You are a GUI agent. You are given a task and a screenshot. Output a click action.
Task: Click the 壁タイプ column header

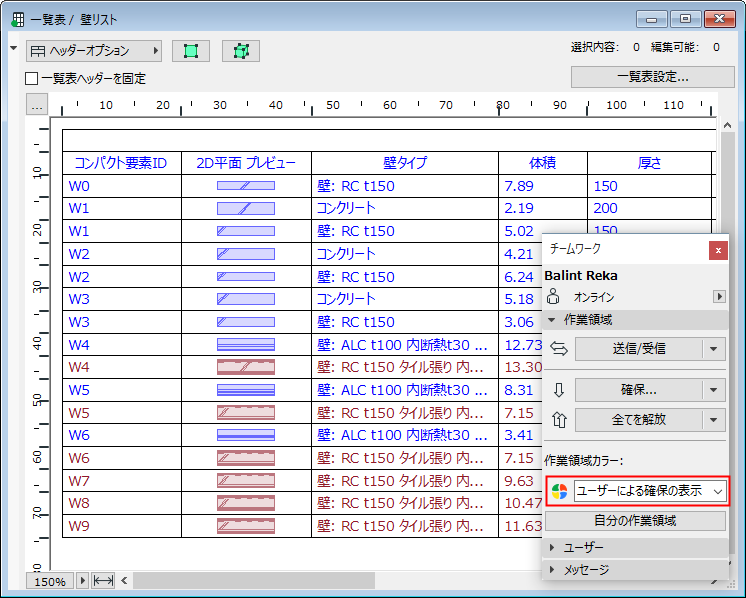405,163
